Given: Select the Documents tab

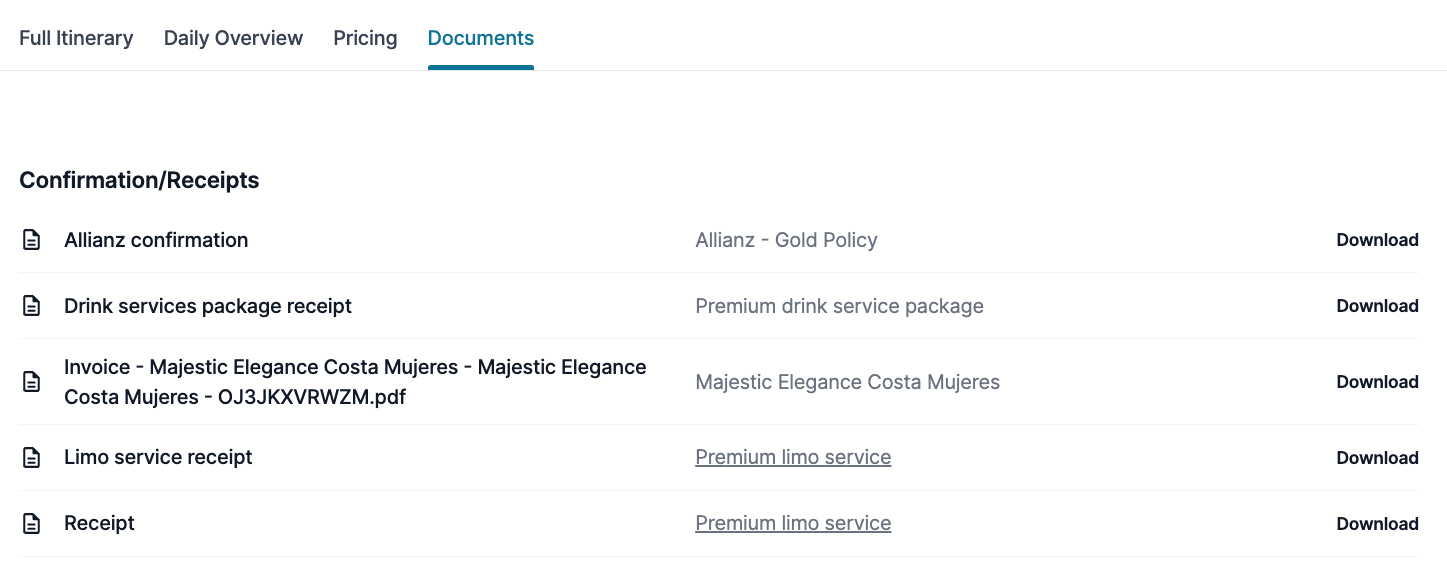Looking at the screenshot, I should point(480,38).
